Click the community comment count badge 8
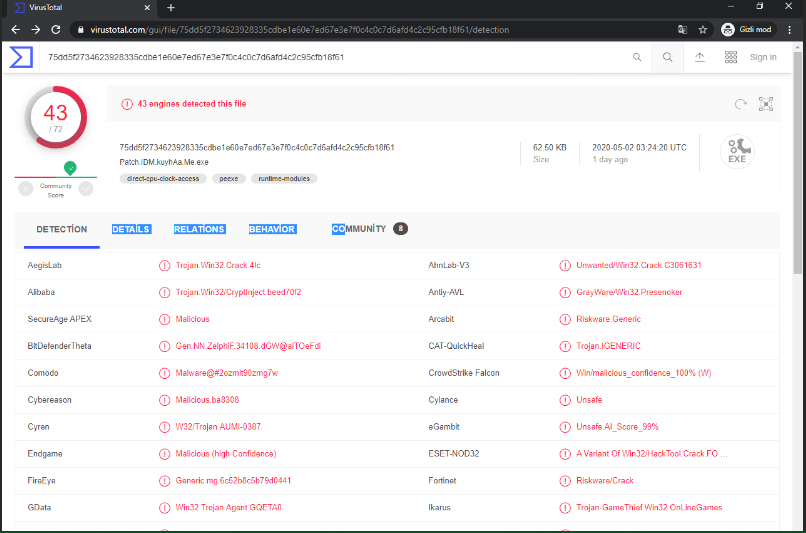This screenshot has width=806, height=533. tap(400, 229)
